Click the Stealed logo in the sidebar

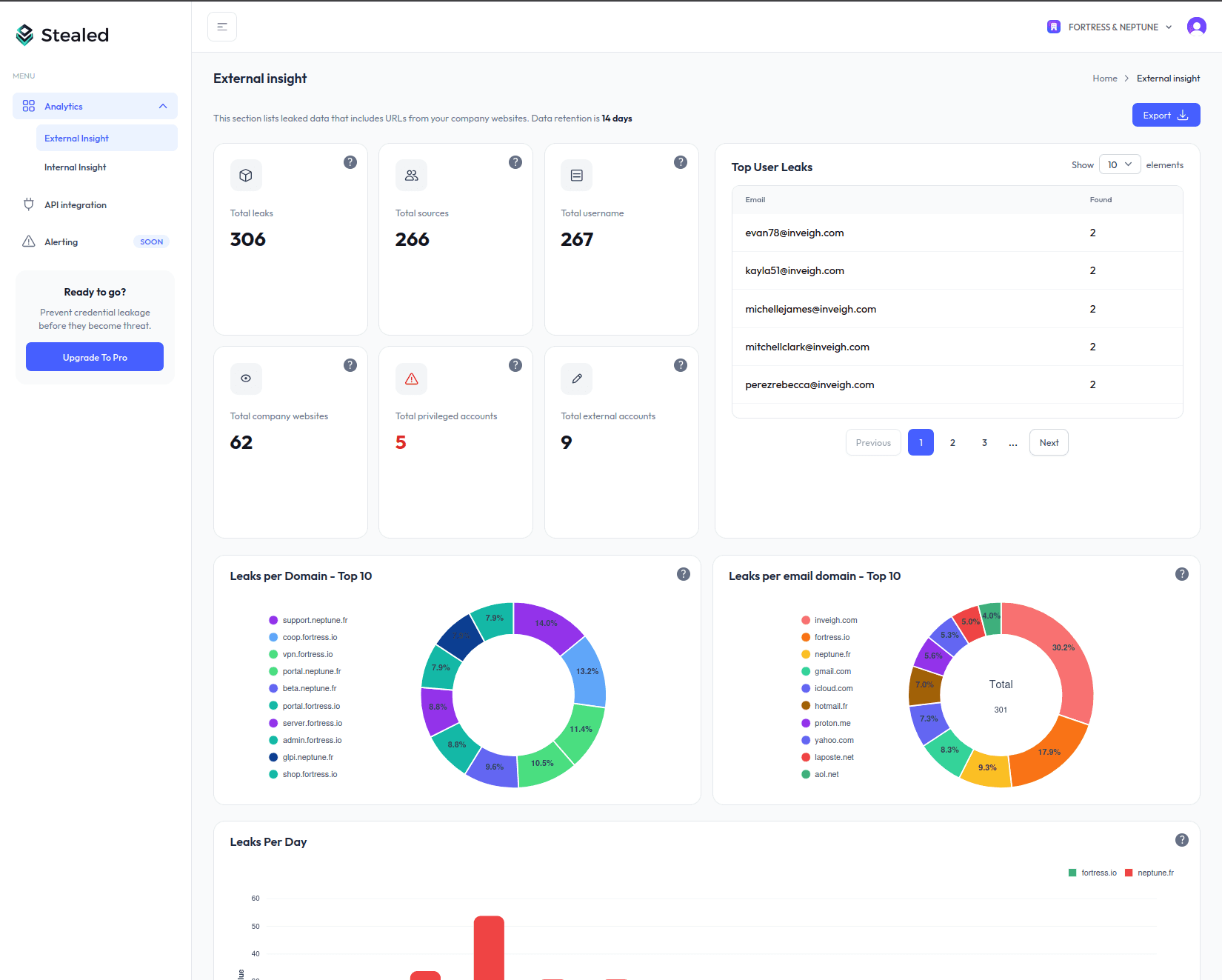click(x=61, y=34)
